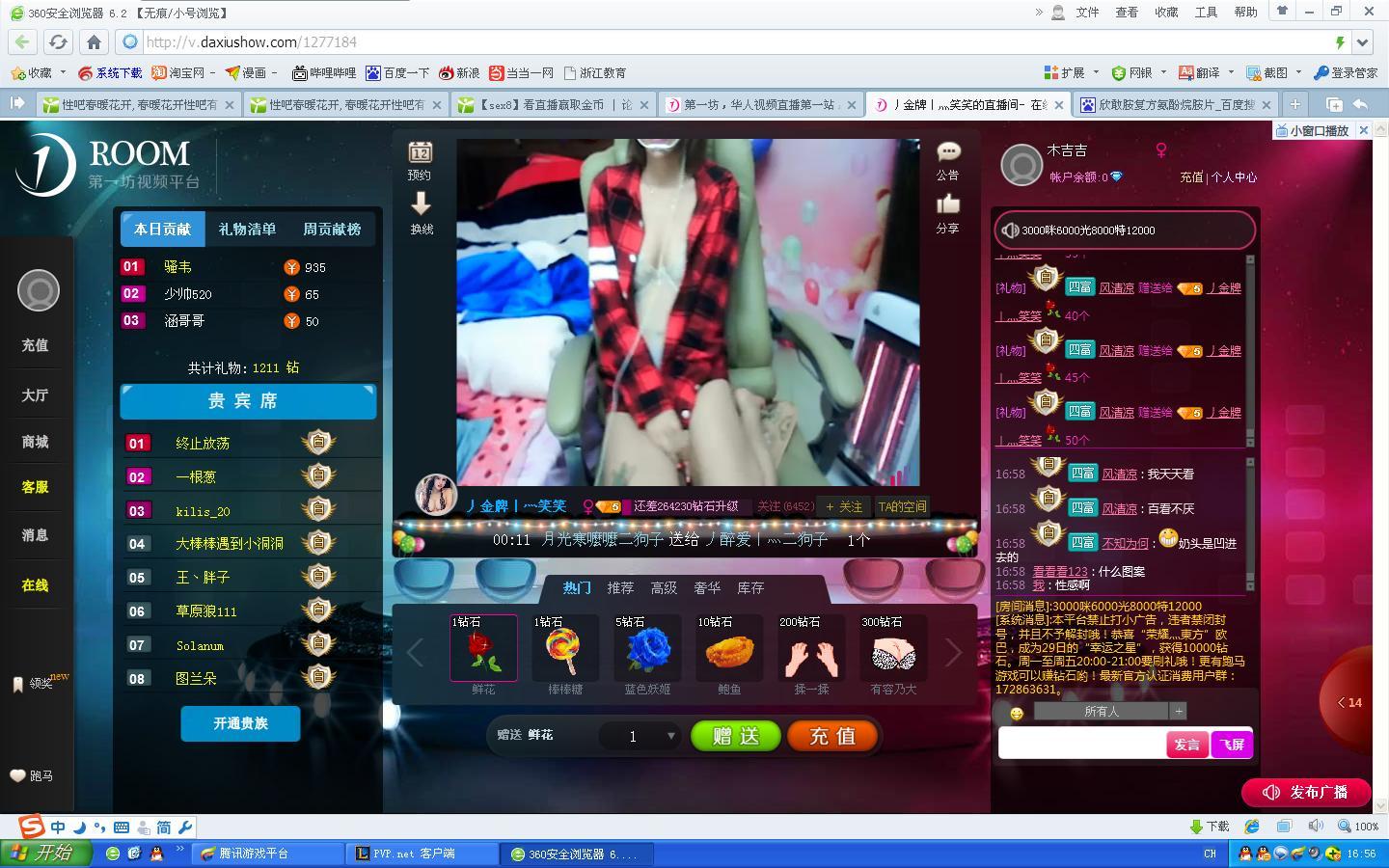This screenshot has width=1389, height=868.
Task: Click the 开通贵族 button
Action: (x=241, y=723)
